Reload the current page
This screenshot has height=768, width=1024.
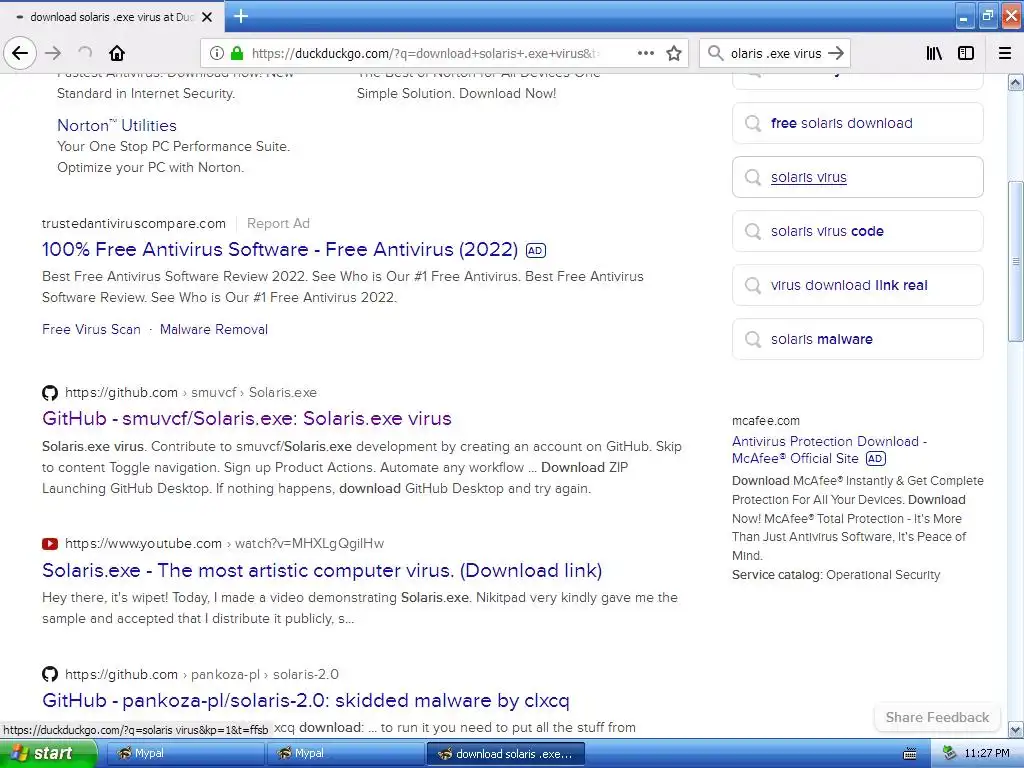click(85, 53)
